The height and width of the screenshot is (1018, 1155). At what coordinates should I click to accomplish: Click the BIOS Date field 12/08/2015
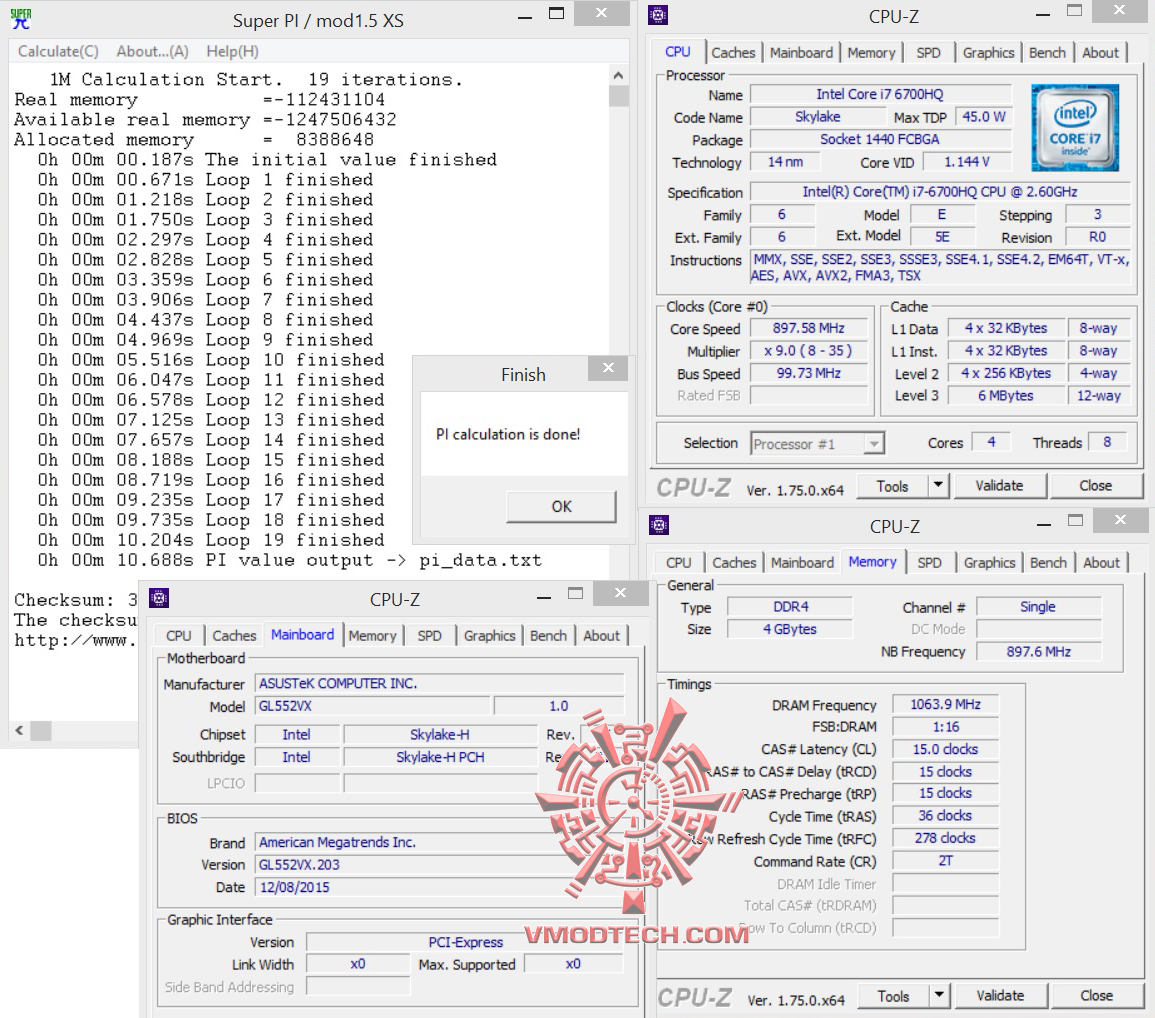439,888
